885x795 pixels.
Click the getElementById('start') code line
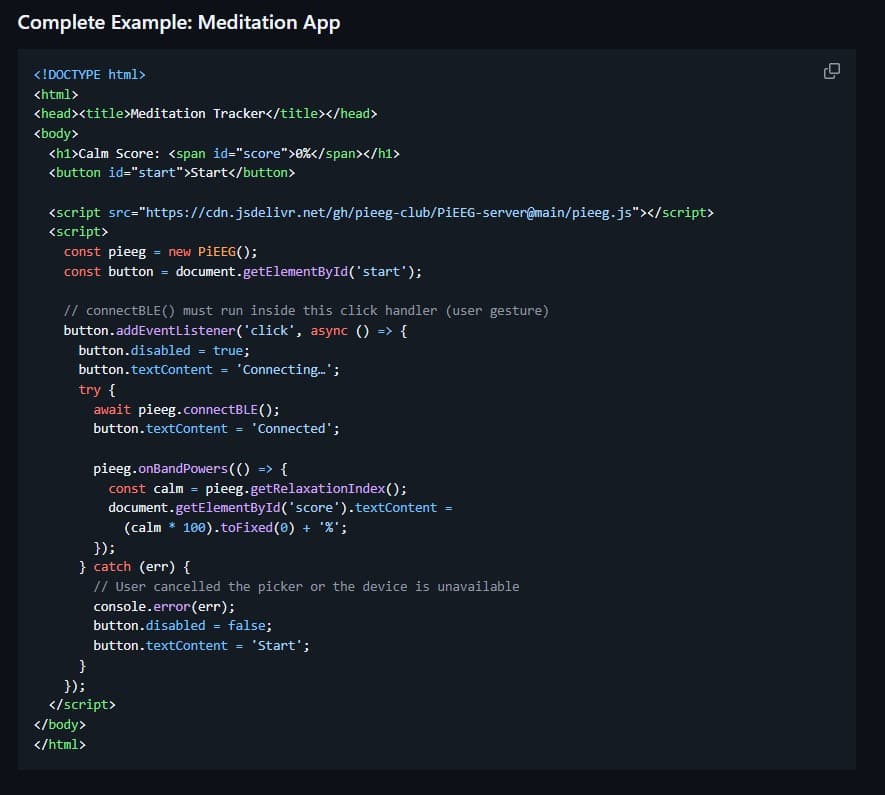[x=243, y=271]
